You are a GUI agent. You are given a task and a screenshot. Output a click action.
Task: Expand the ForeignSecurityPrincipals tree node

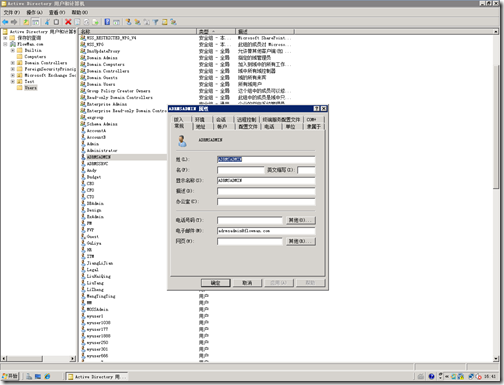click(13, 69)
